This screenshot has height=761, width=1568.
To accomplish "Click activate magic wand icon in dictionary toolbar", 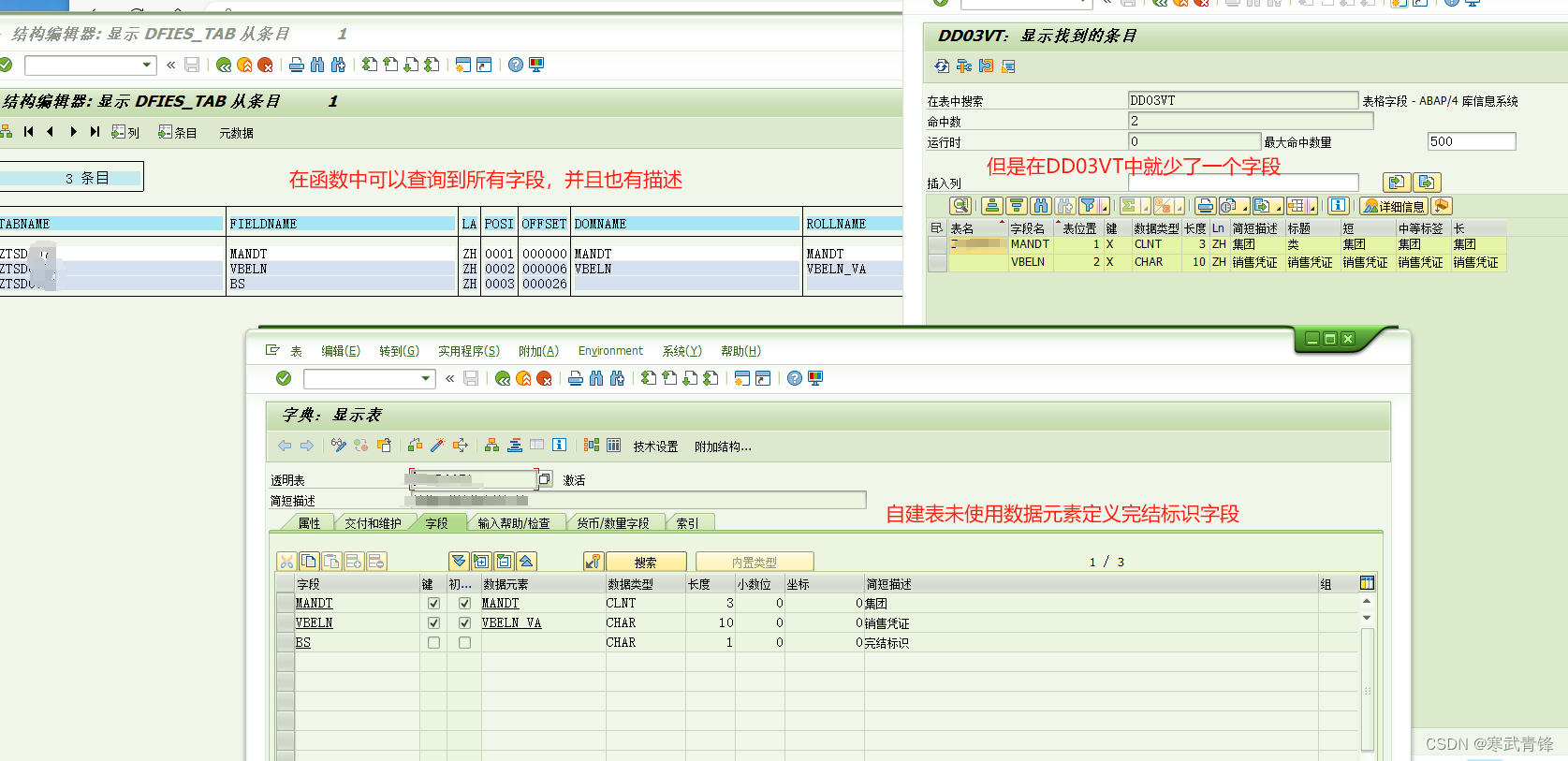I will point(437,446).
